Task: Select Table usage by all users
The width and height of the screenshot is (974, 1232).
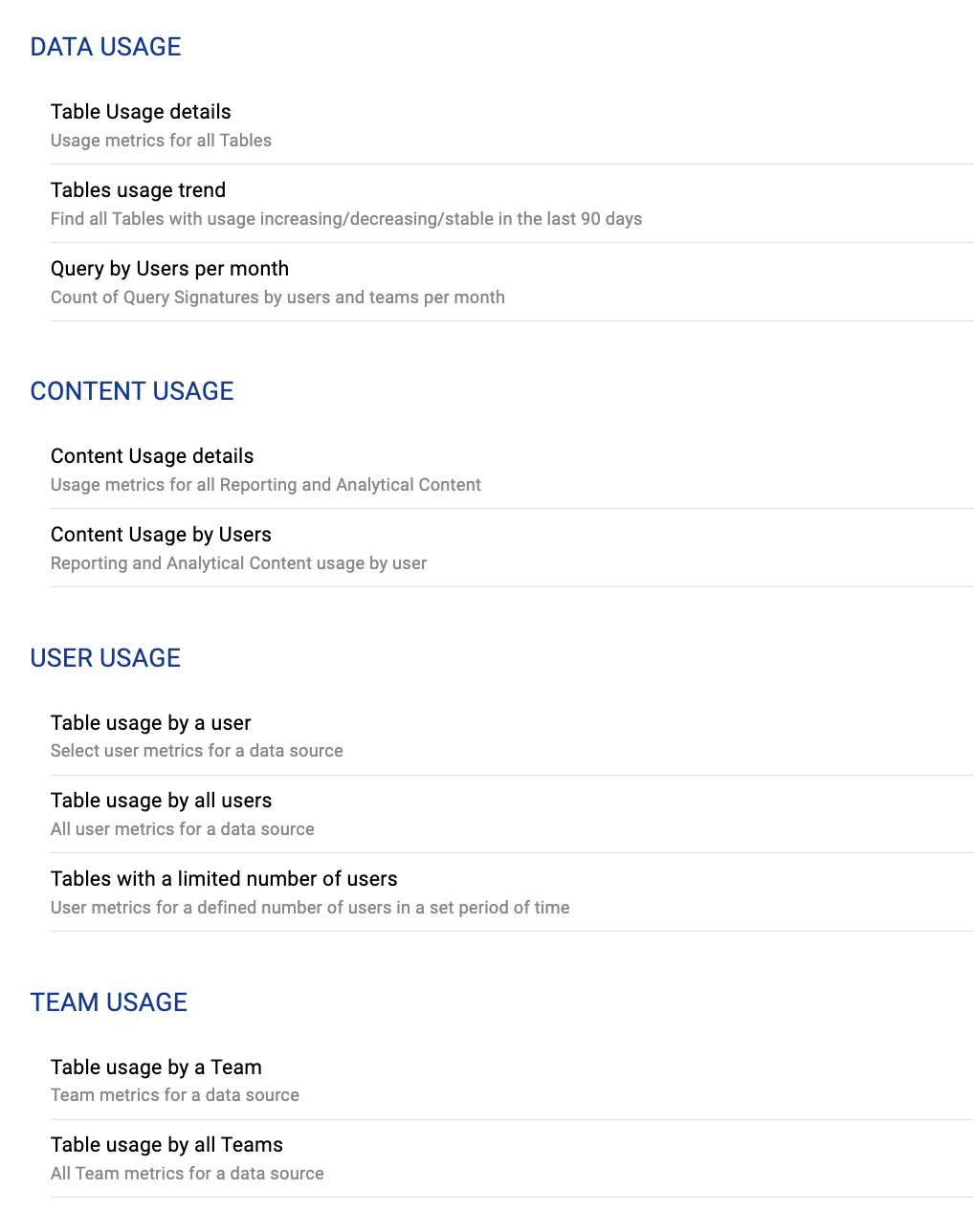Action: (161, 801)
